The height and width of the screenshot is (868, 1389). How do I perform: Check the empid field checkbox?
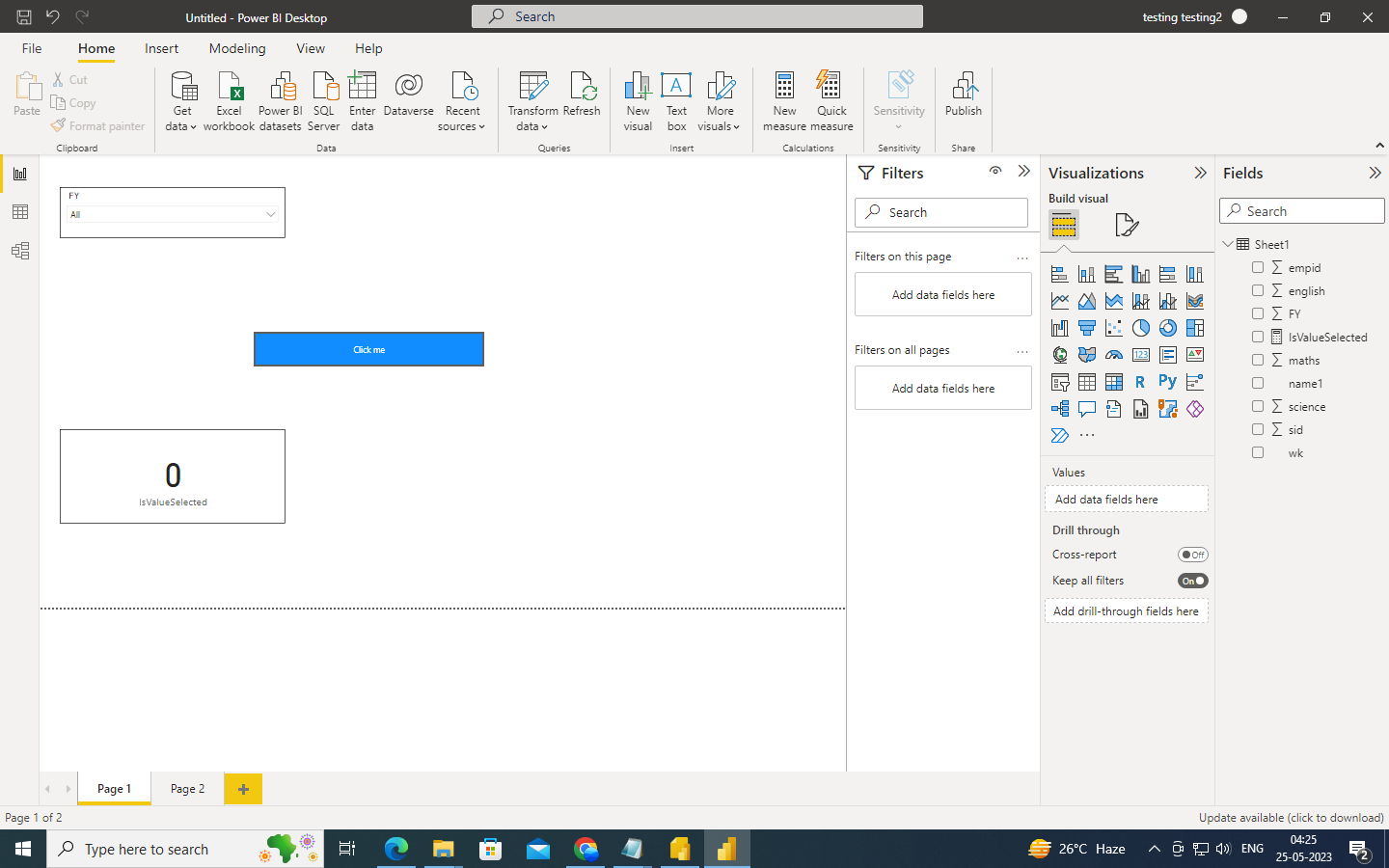click(1258, 267)
